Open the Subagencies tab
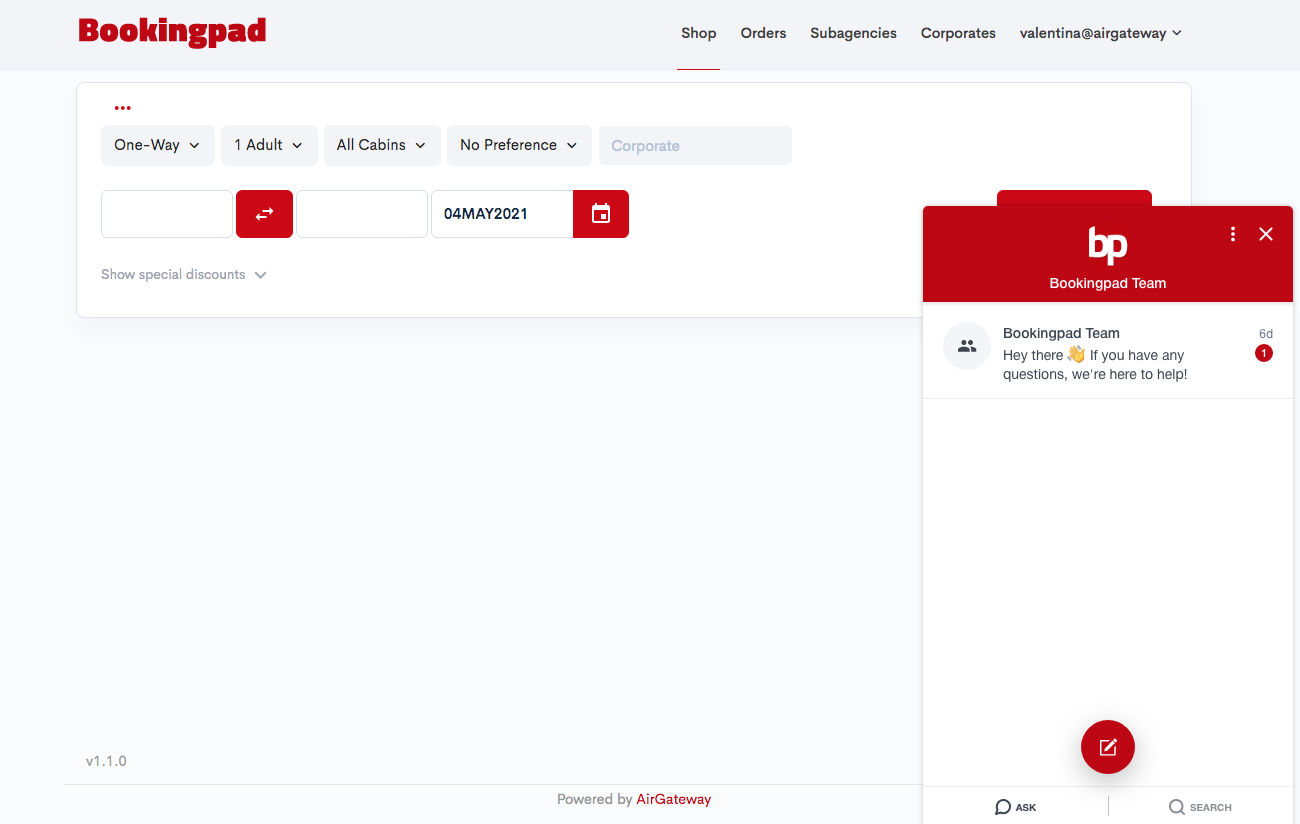Screen dimensions: 1300x824 pos(853,33)
